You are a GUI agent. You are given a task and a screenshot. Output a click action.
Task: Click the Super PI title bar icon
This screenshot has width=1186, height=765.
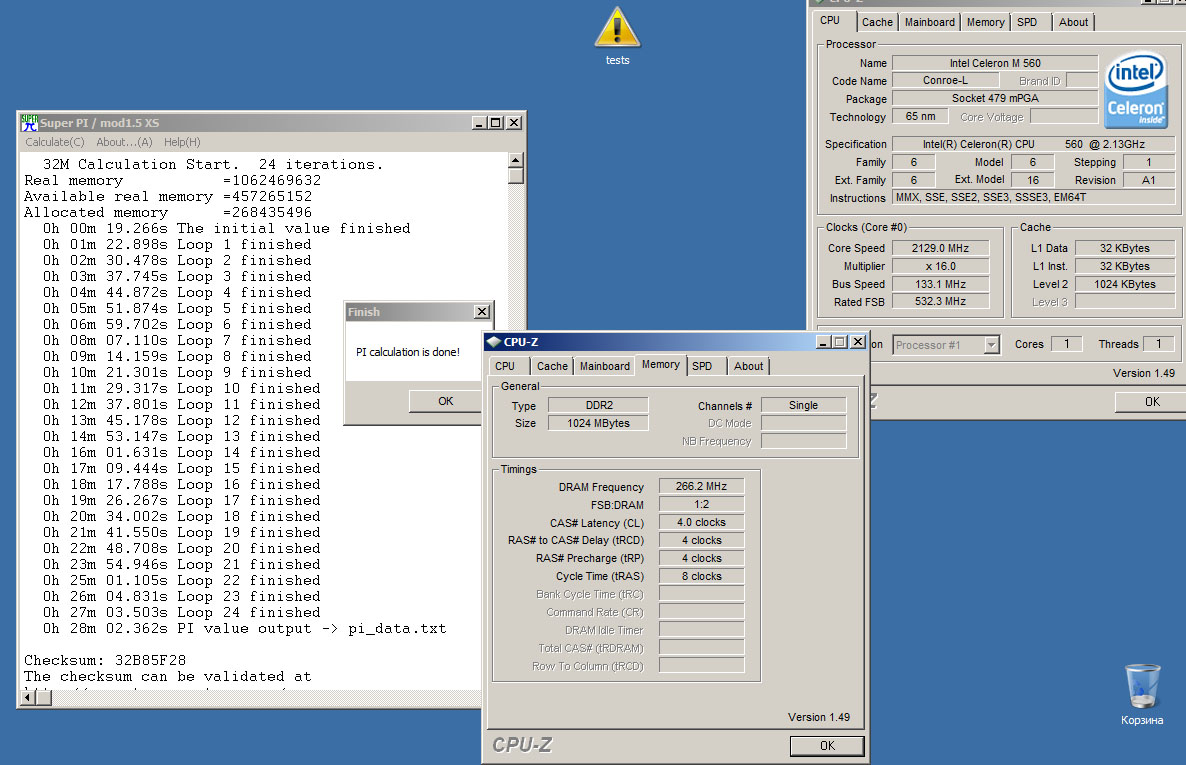pos(29,123)
